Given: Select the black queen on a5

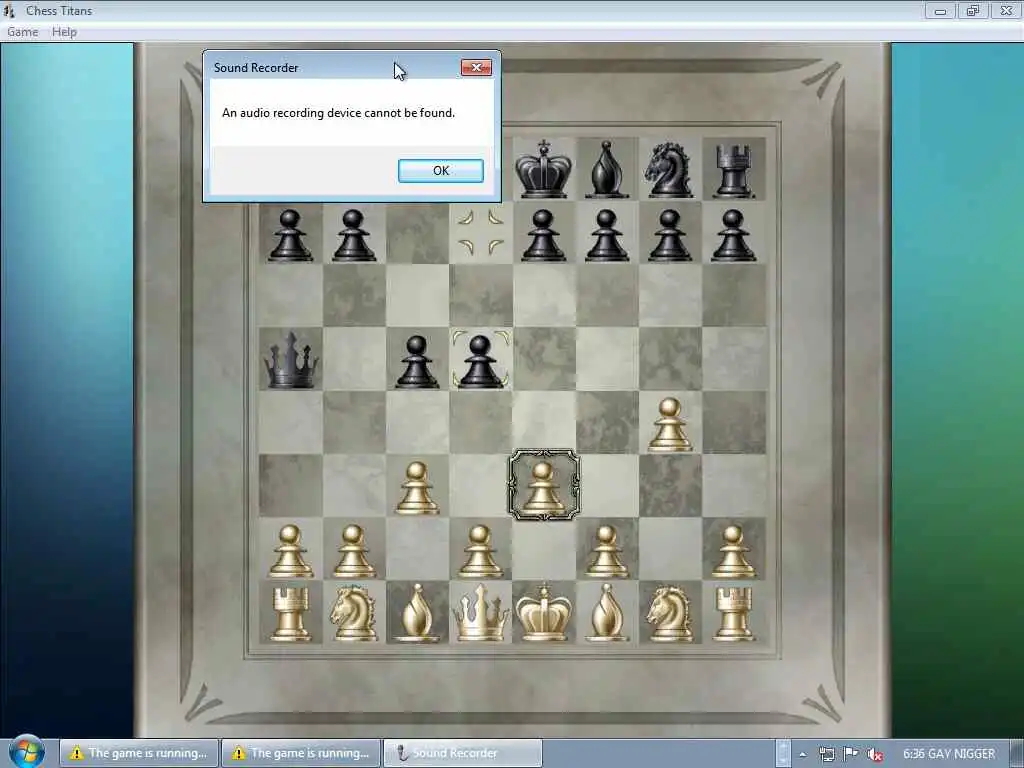Looking at the screenshot, I should coord(291,360).
